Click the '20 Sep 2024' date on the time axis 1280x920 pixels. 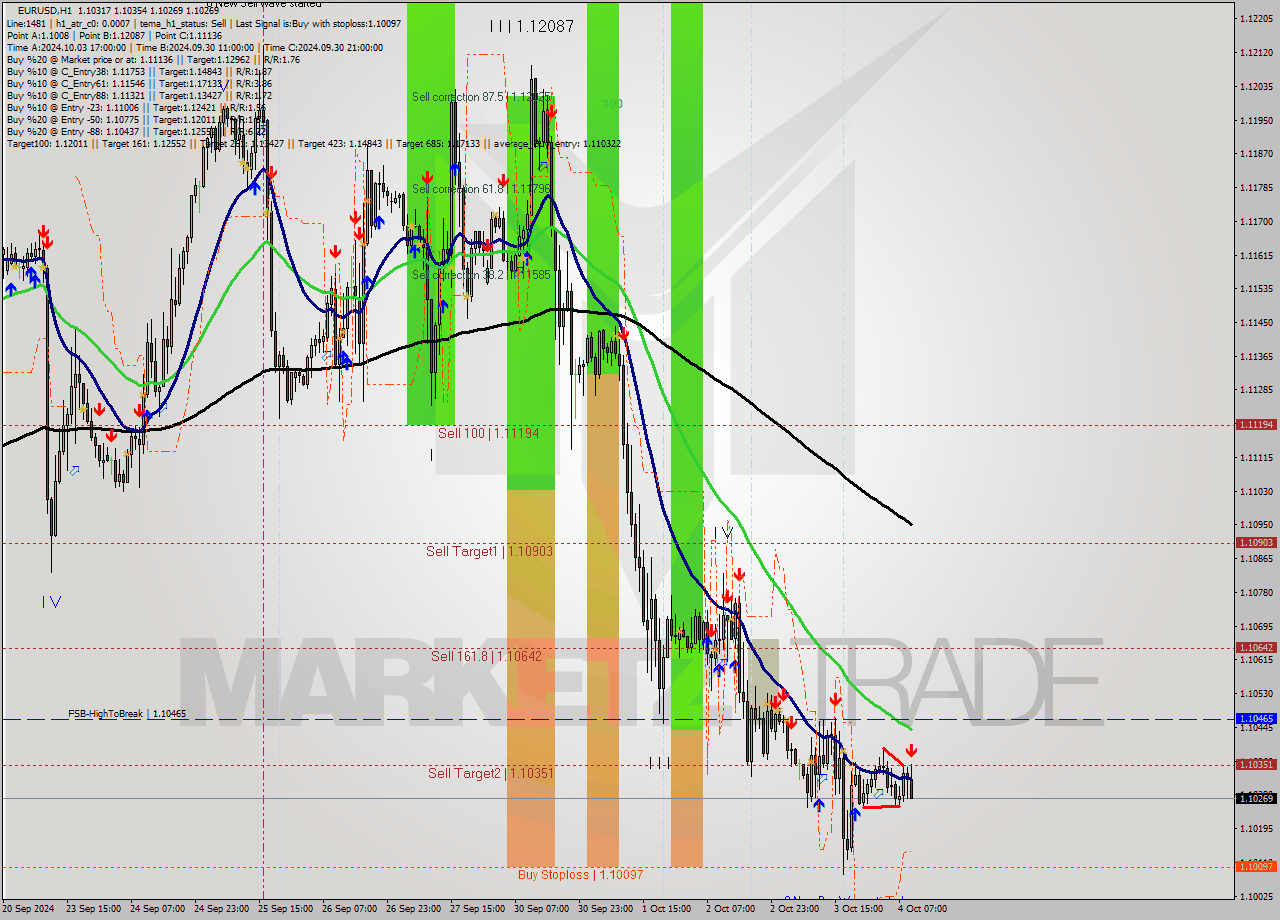coord(28,909)
